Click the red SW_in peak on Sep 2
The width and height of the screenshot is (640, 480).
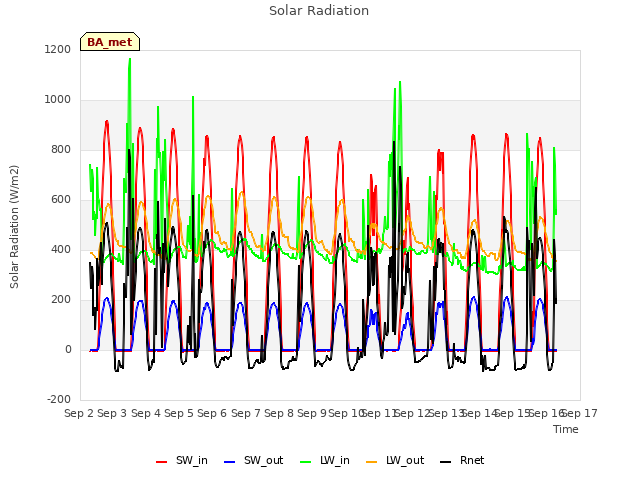[x=107, y=122]
